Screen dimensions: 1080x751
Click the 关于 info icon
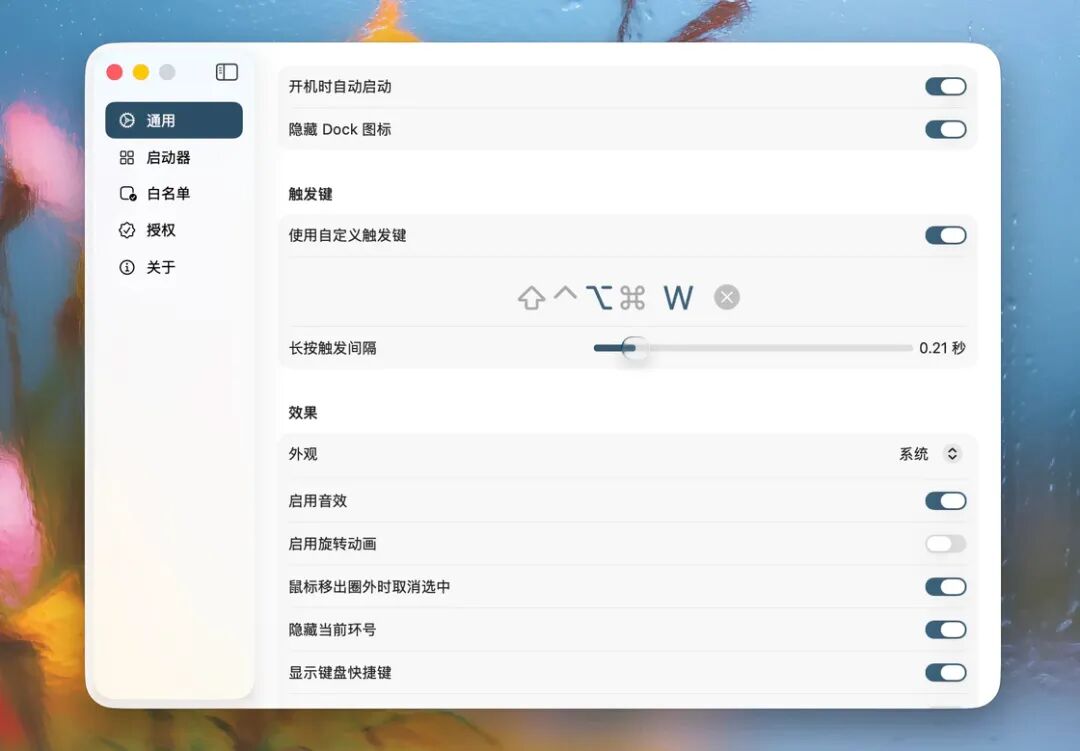[x=127, y=267]
